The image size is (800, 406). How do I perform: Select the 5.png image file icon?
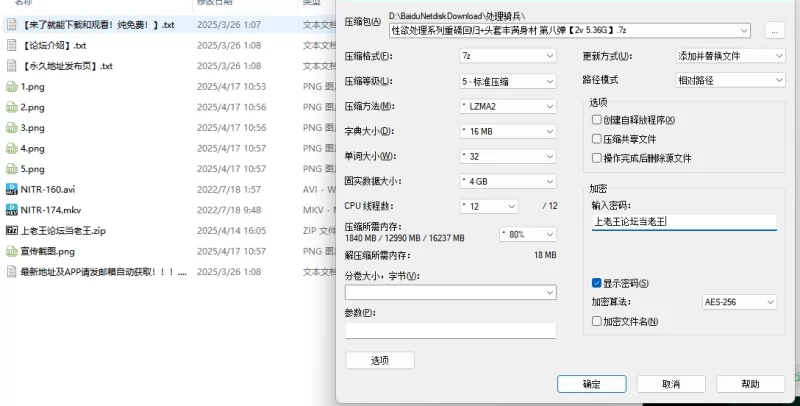[x=12, y=169]
